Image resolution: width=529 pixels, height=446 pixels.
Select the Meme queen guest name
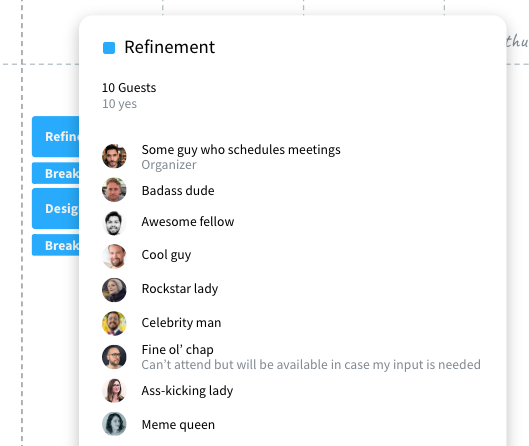(178, 424)
